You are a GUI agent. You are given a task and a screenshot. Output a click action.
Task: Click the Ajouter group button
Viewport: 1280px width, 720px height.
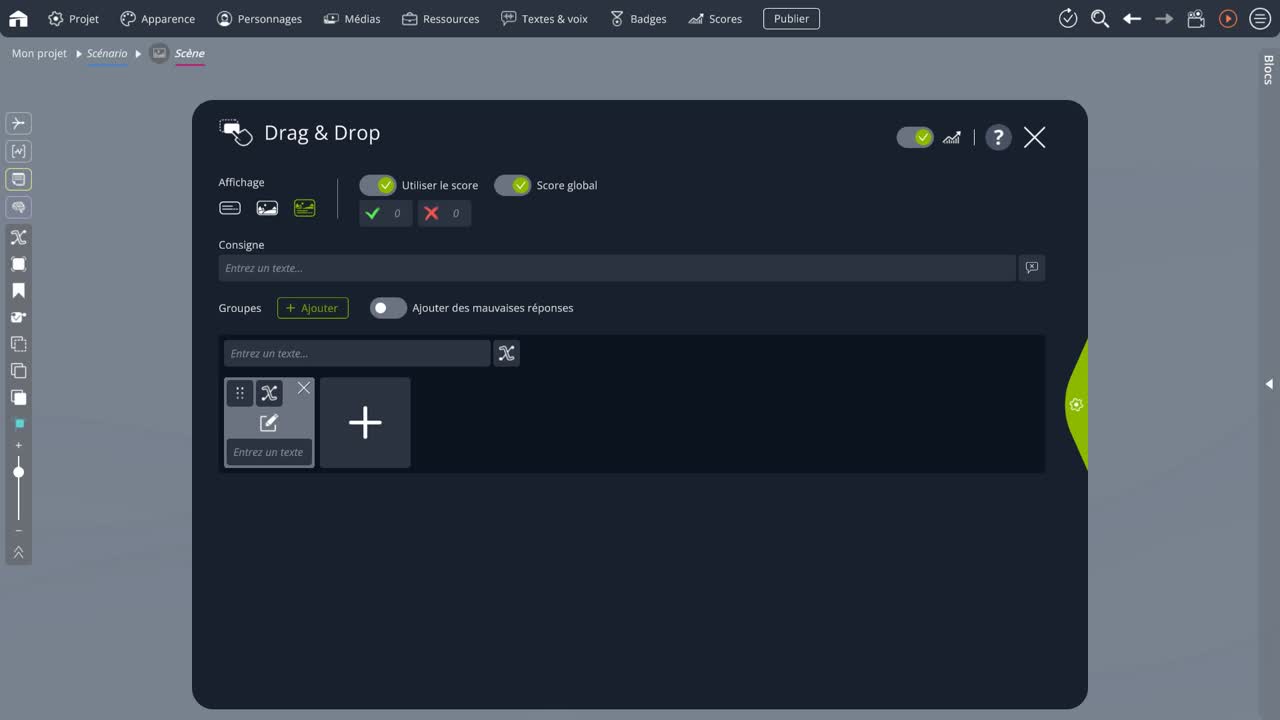pos(313,308)
